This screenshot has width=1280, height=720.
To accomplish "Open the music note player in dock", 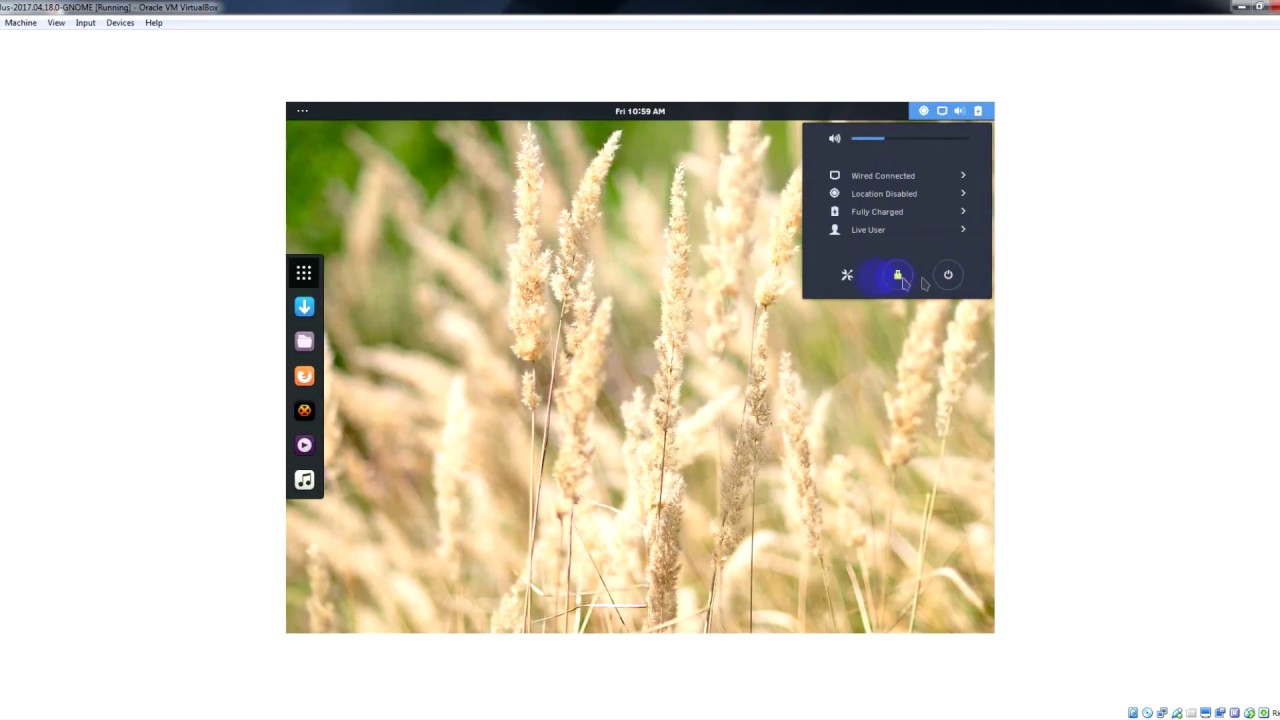I will point(304,480).
